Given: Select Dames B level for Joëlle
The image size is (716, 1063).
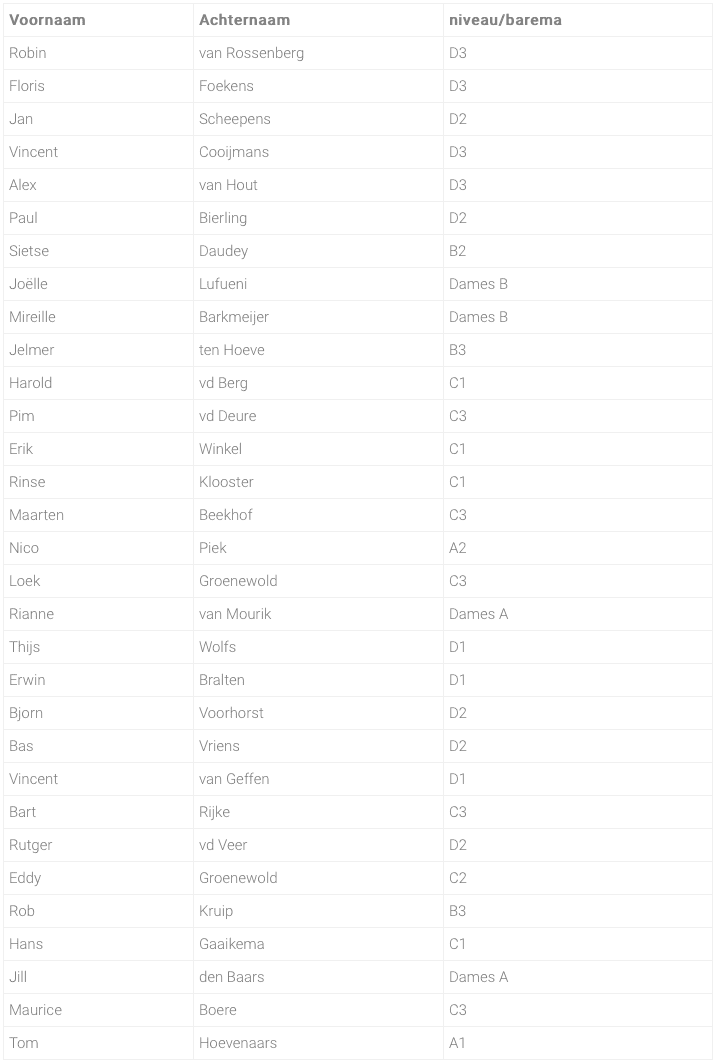Looking at the screenshot, I should (578, 284).
